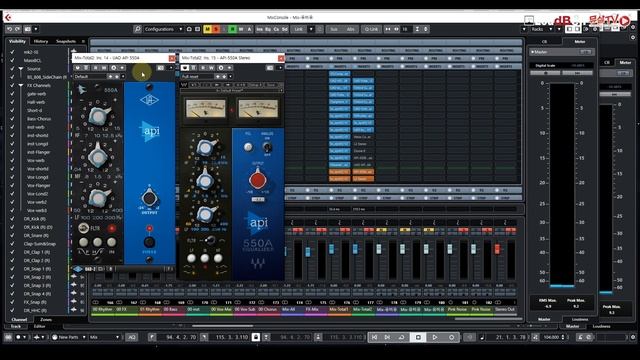The height and width of the screenshot is (360, 640).
Task: Click Go to left locator transport button
Action: tap(374, 337)
